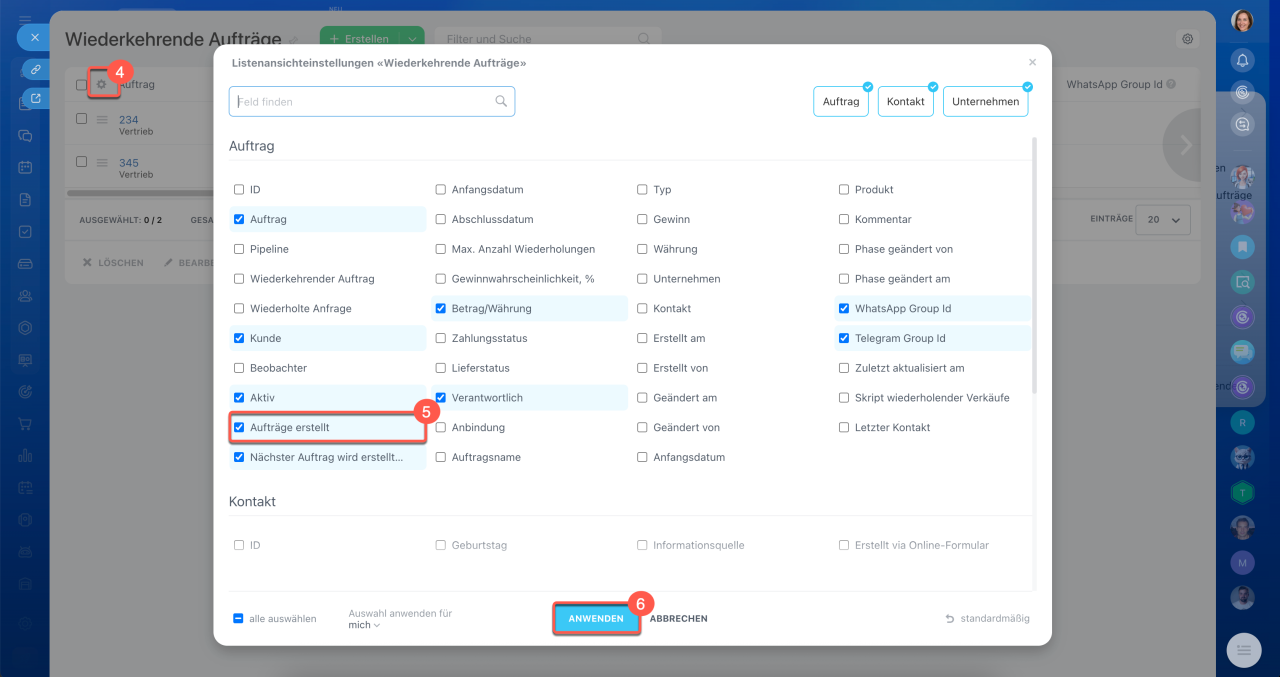
Task: Click the round right-arrow scroll button
Action: (1187, 145)
